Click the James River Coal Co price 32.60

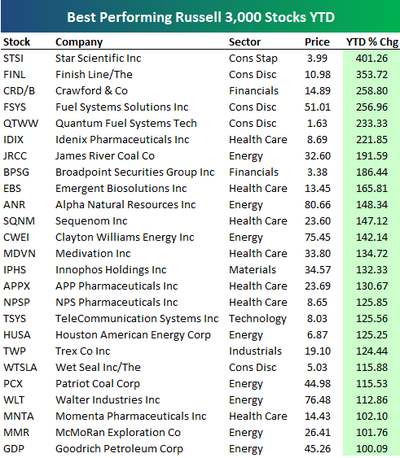[x=317, y=156]
